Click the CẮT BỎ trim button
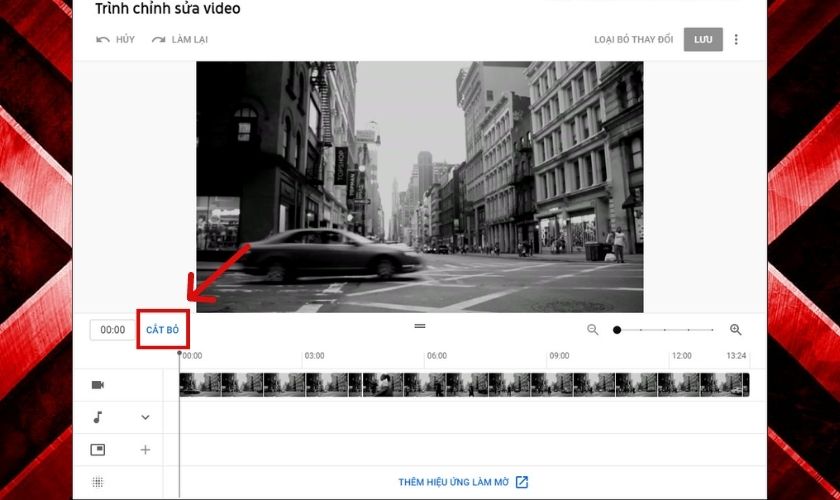 click(162, 330)
